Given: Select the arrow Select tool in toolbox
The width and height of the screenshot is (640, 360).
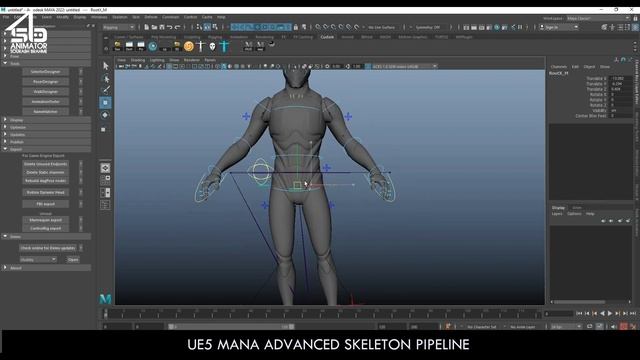Looking at the screenshot, I should click(x=105, y=65).
